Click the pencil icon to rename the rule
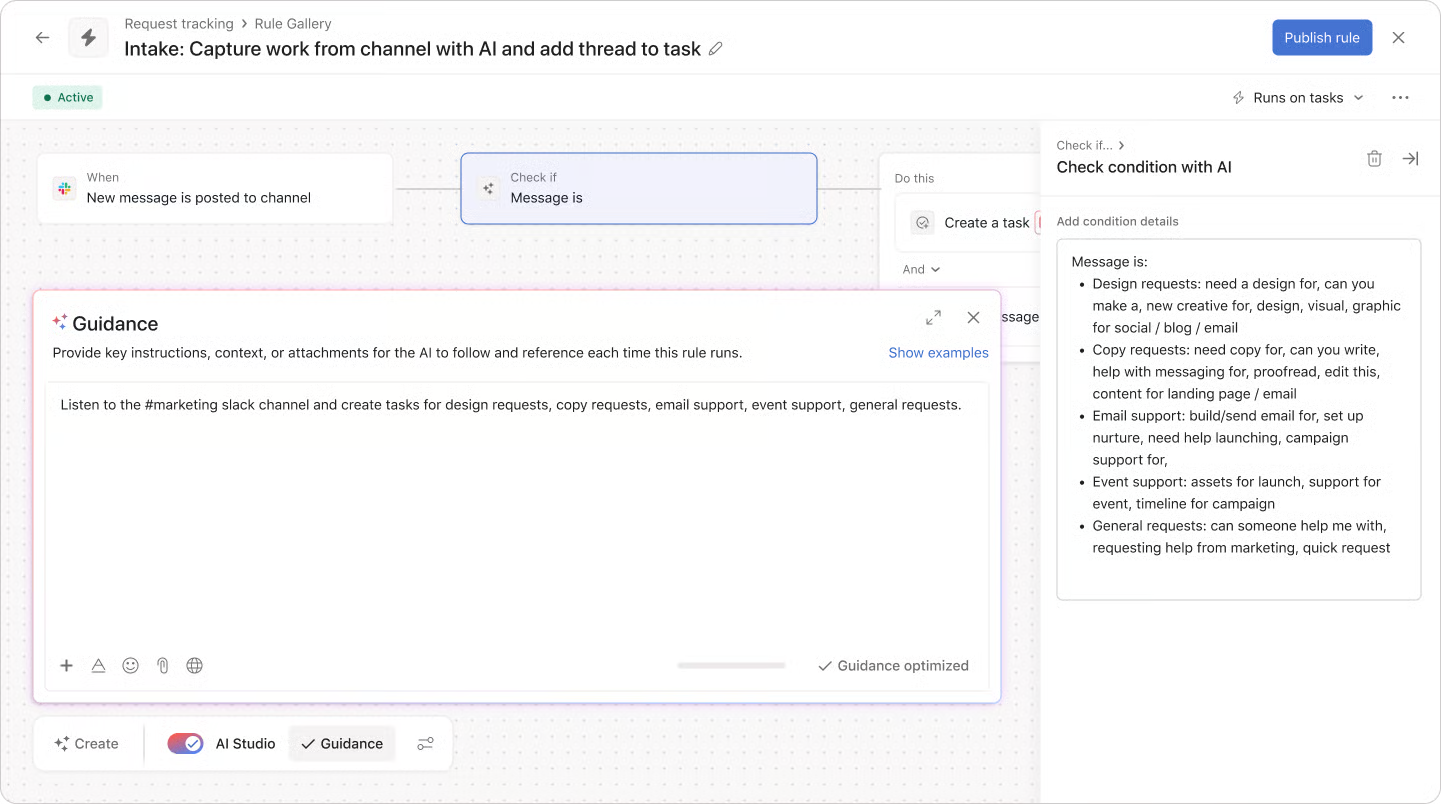 click(x=716, y=48)
